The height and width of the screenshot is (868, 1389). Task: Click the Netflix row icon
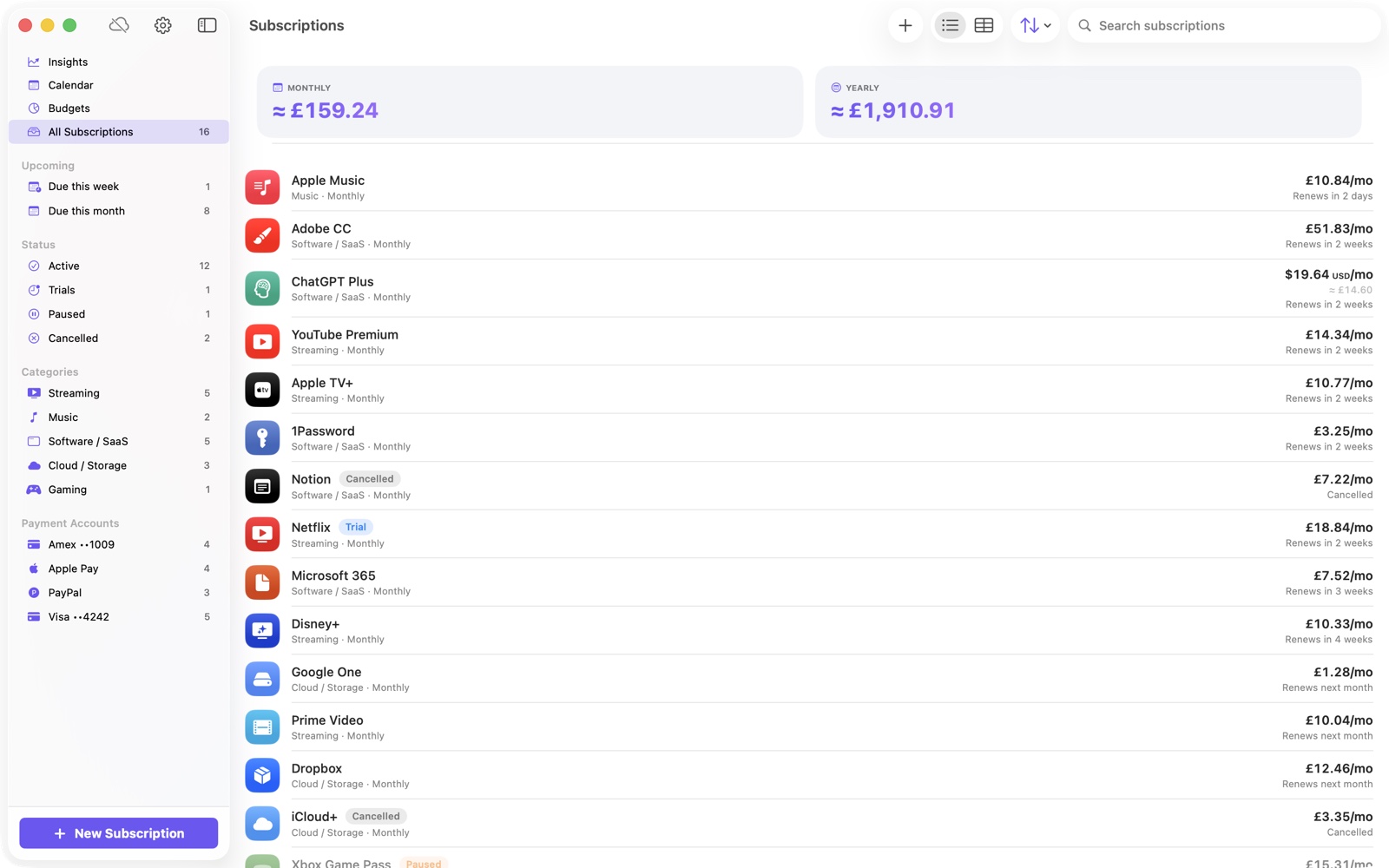point(262,534)
